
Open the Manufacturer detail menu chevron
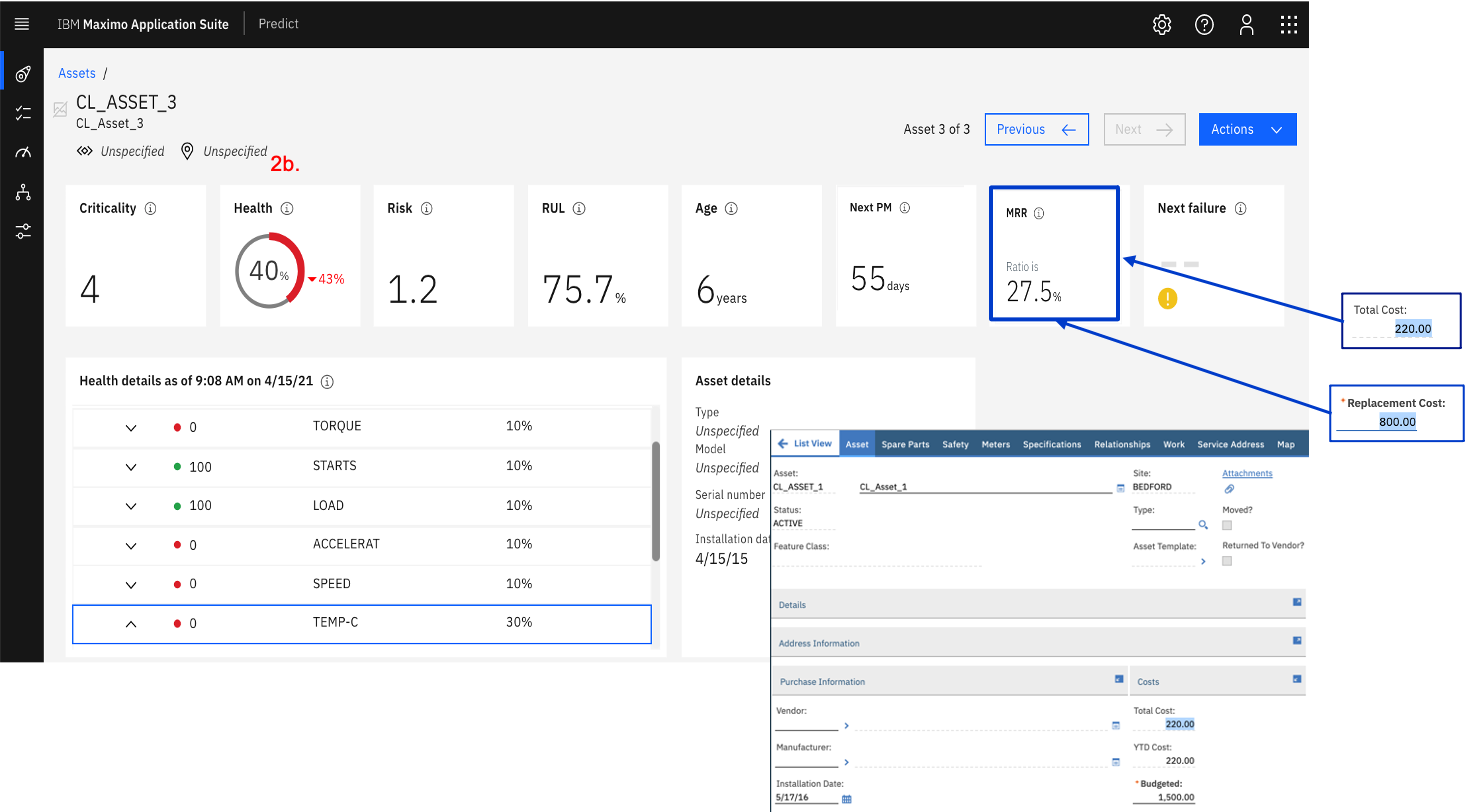point(846,762)
